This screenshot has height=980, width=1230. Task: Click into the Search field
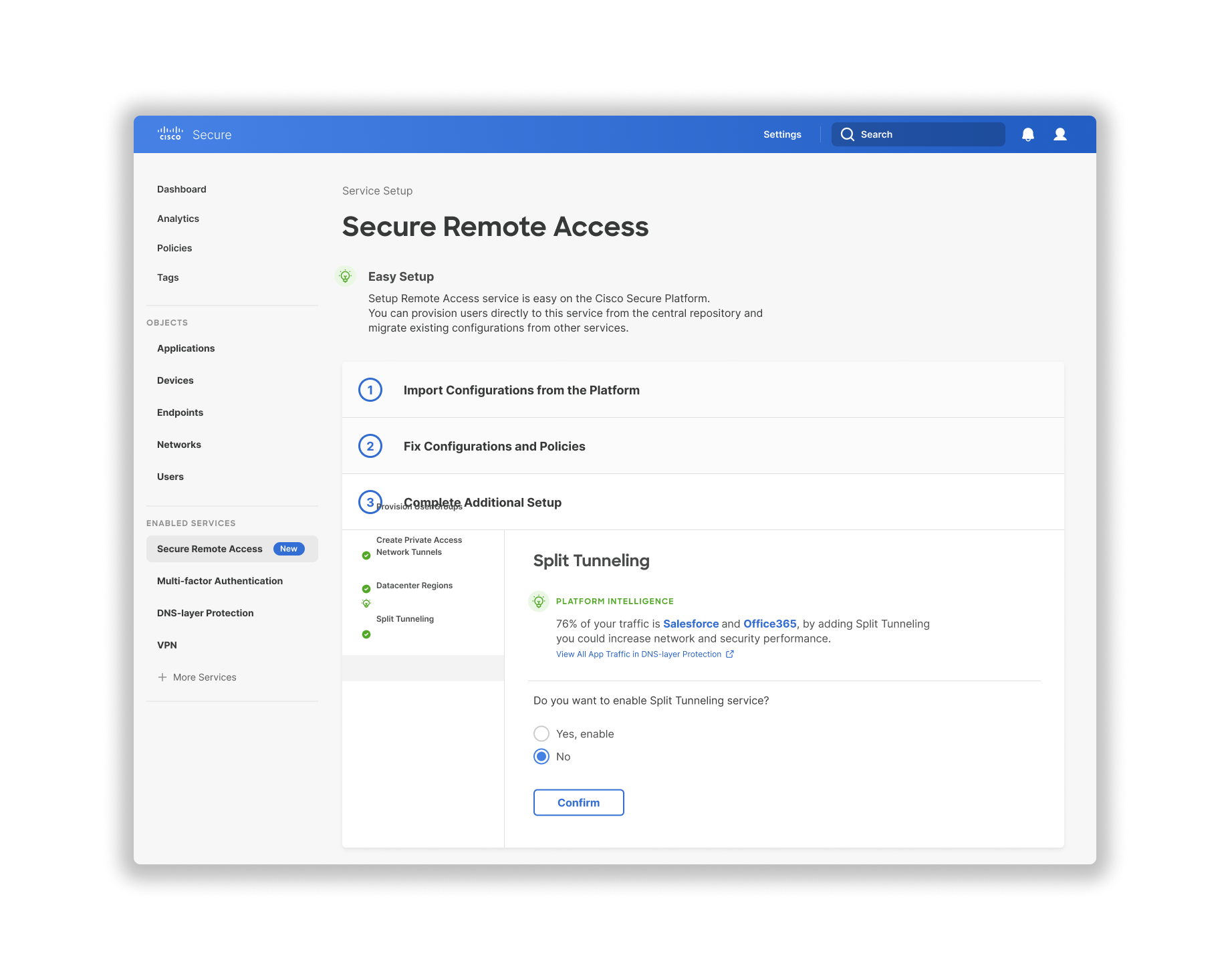click(x=918, y=134)
